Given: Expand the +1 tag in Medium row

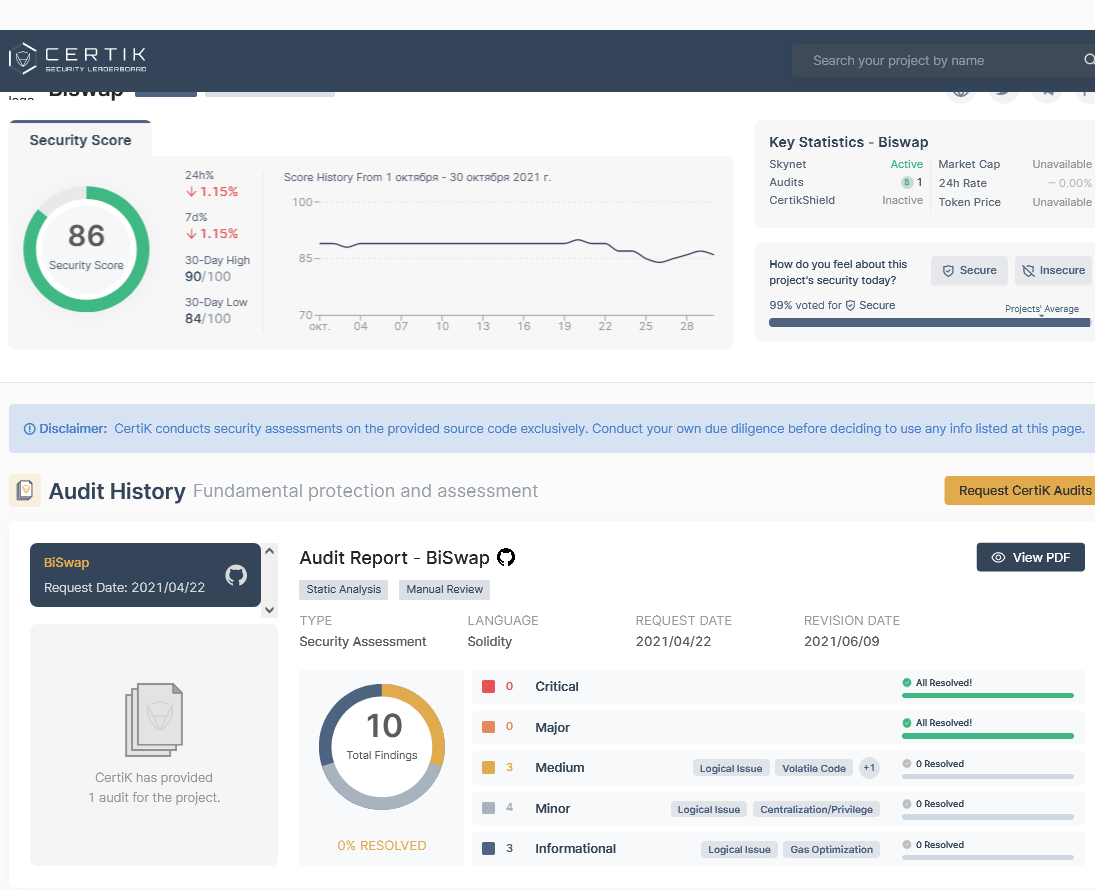Looking at the screenshot, I should (869, 768).
